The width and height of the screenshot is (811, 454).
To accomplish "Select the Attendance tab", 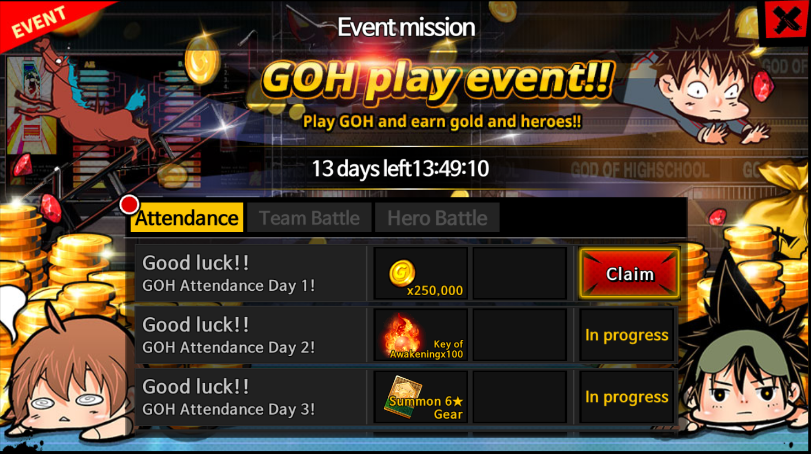I will [x=187, y=218].
